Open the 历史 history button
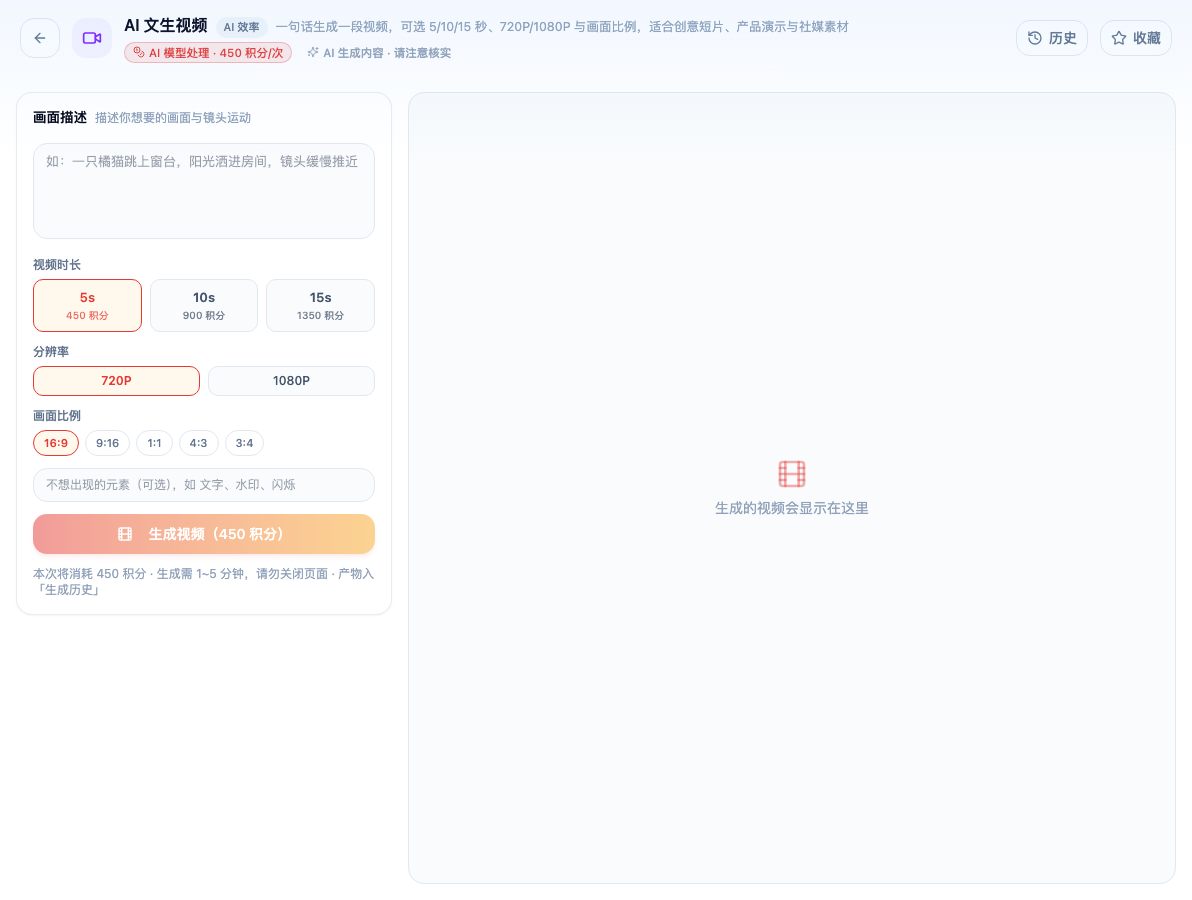The height and width of the screenshot is (900, 1192). click(x=1051, y=38)
